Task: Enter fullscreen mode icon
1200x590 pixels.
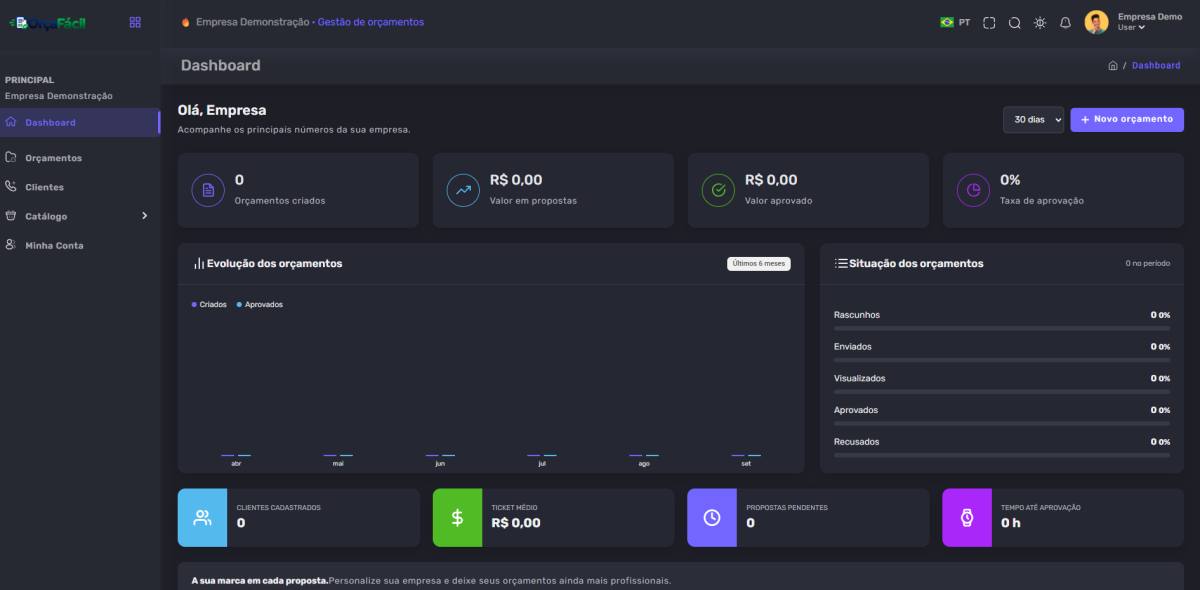Action: click(989, 22)
